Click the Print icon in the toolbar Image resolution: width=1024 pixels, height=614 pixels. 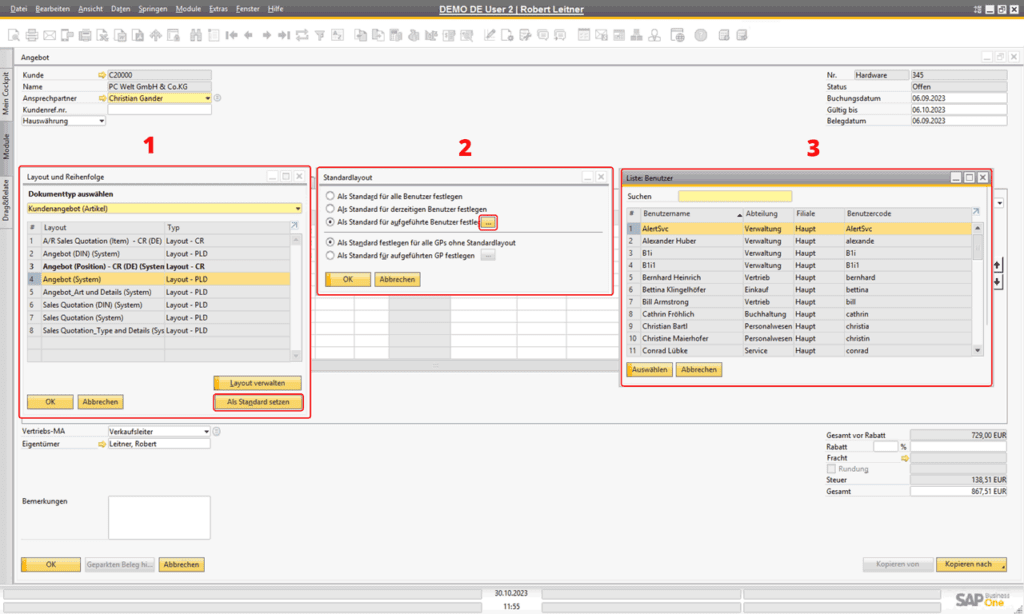tap(30, 35)
